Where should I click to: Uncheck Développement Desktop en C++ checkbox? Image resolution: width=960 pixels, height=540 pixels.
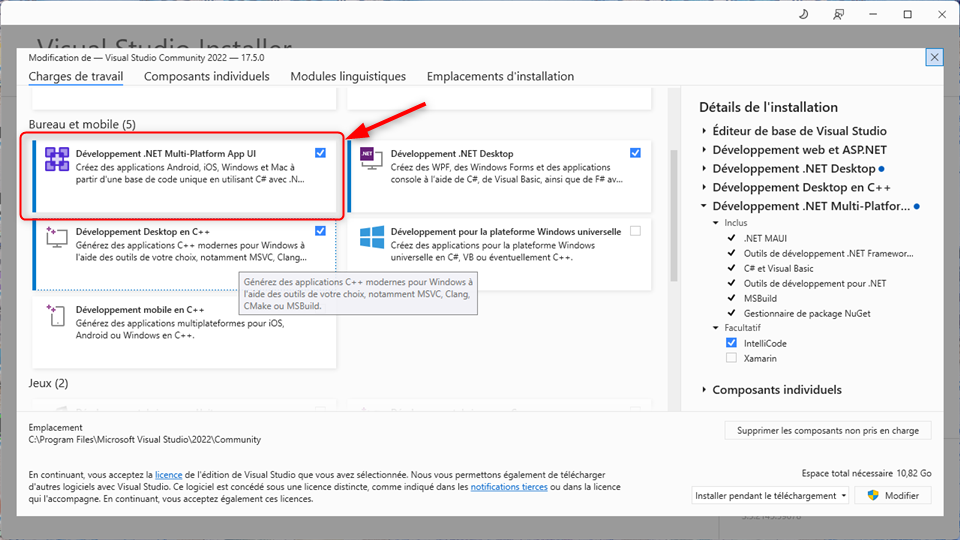(320, 231)
